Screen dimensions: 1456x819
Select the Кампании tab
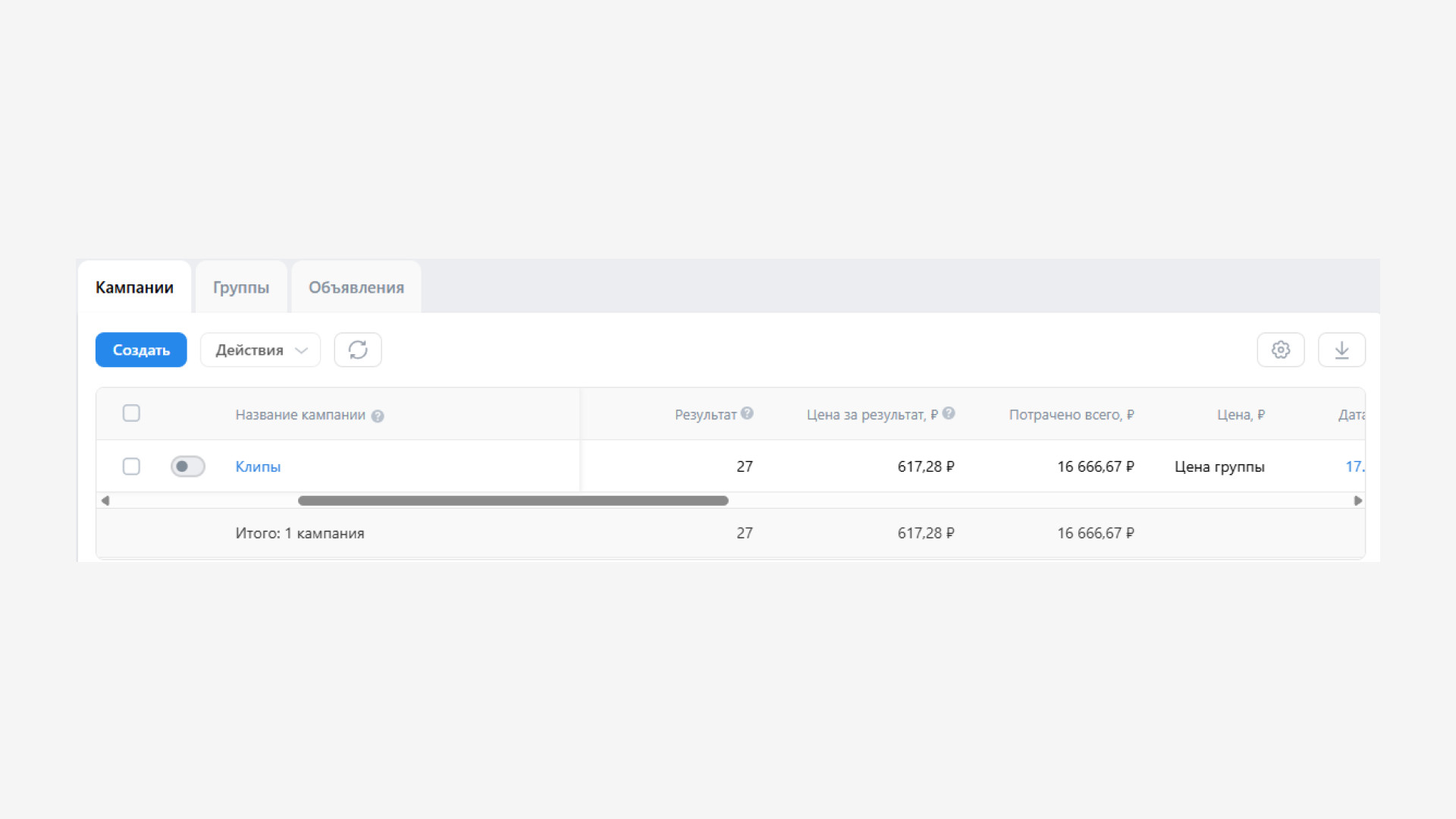134,287
